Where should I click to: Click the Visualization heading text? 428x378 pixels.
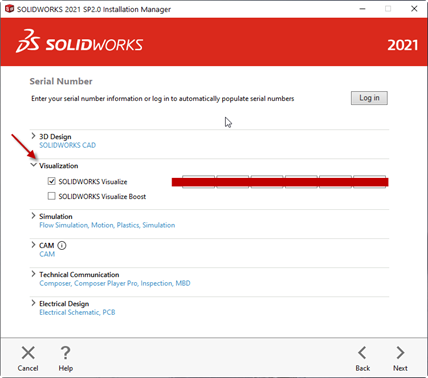click(x=59, y=166)
